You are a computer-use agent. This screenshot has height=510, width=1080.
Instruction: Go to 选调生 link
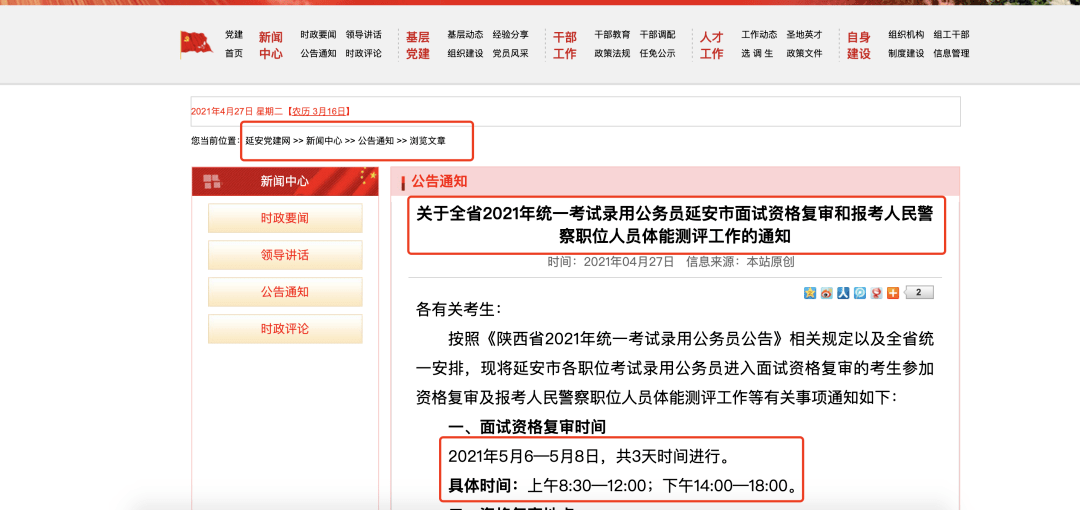757,53
